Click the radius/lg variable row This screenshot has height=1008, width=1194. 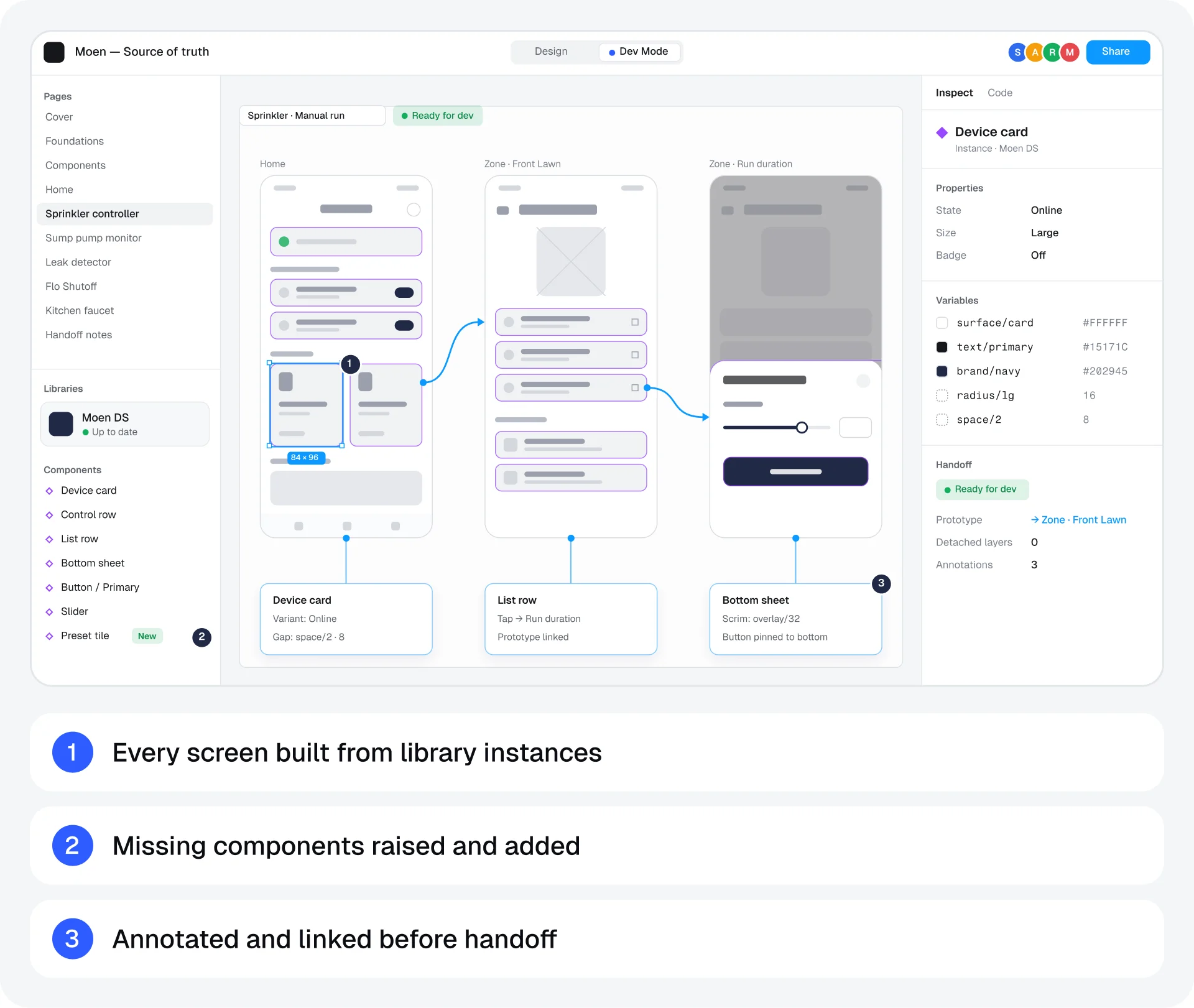tap(1032, 395)
